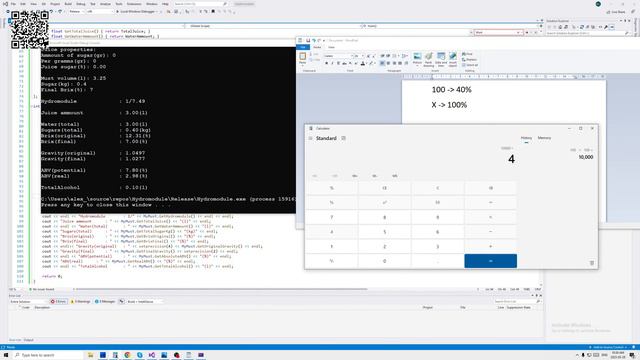This screenshot has height=360, width=640.
Task: Expand WordPad Picture dropdown arrow
Action: 417,66
